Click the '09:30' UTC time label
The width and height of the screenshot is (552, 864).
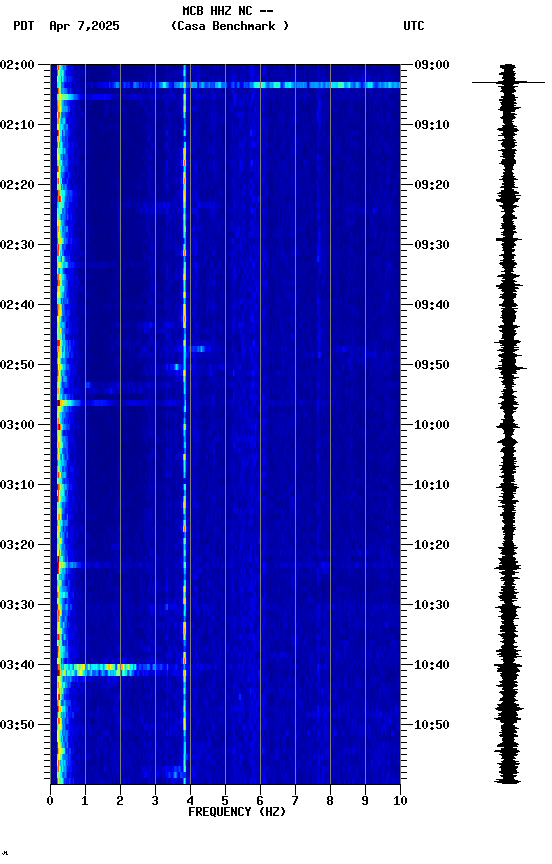point(432,245)
